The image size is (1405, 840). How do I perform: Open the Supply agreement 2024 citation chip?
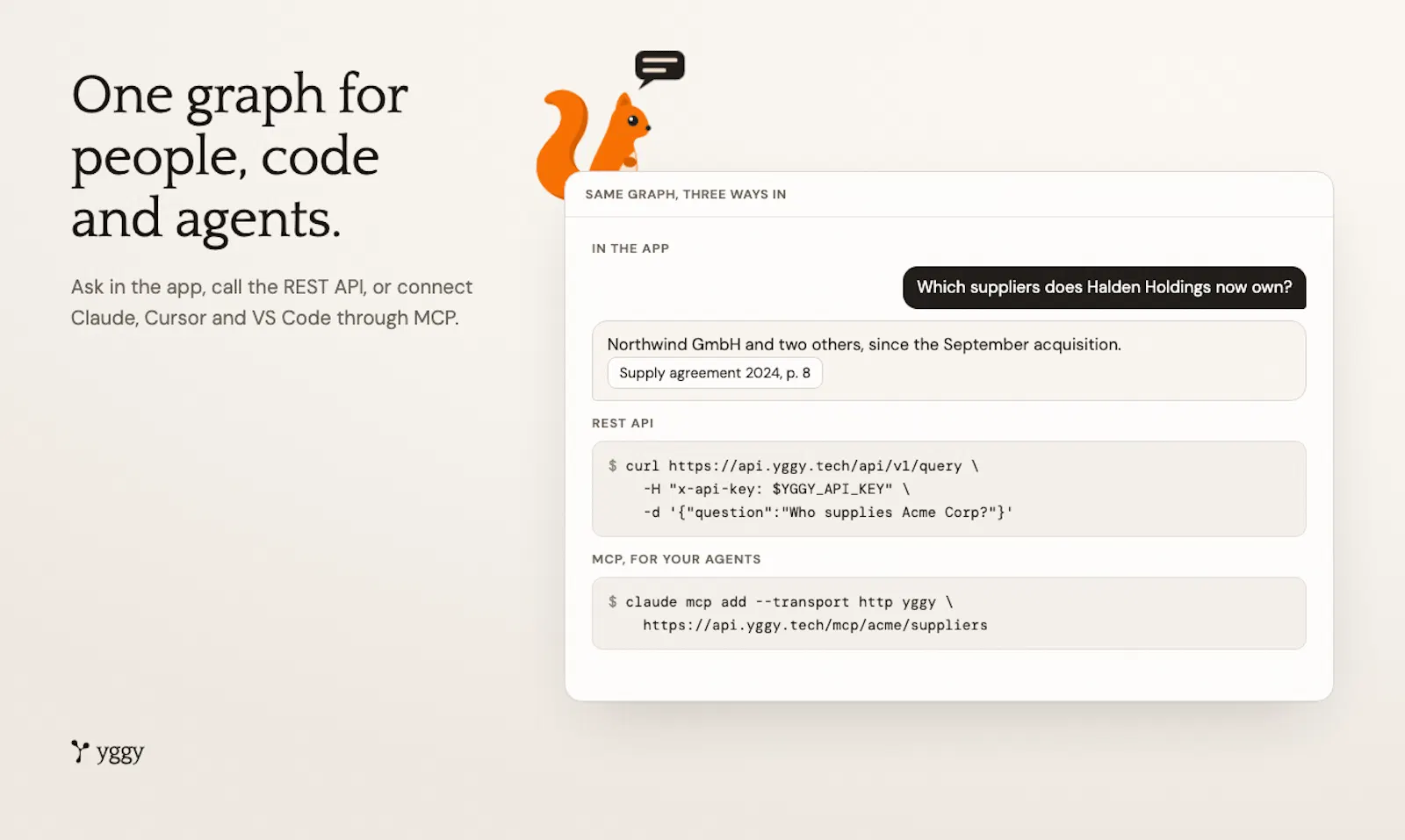[x=715, y=373]
